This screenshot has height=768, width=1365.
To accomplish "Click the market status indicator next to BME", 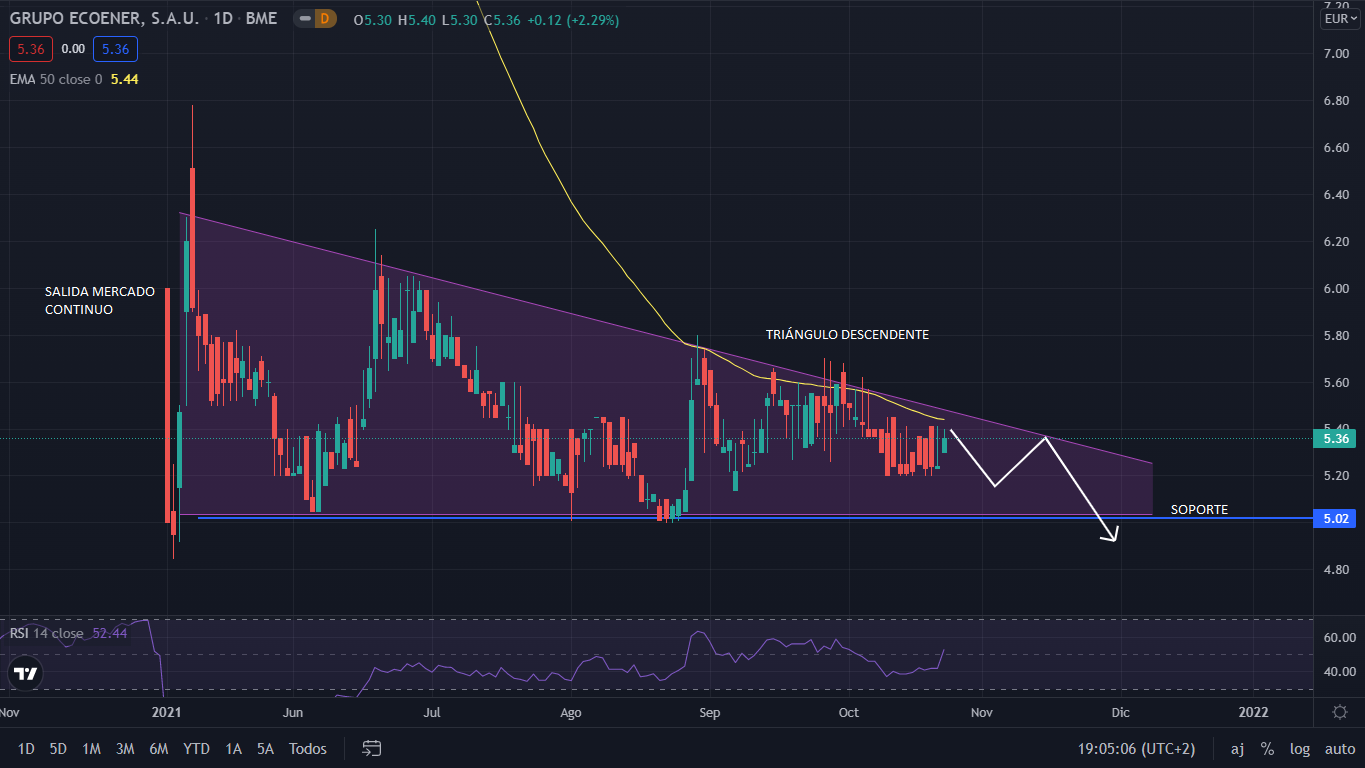I will [303, 19].
